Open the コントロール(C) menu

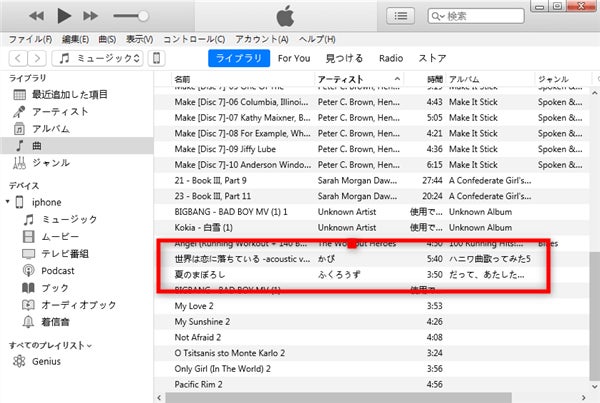pos(194,39)
